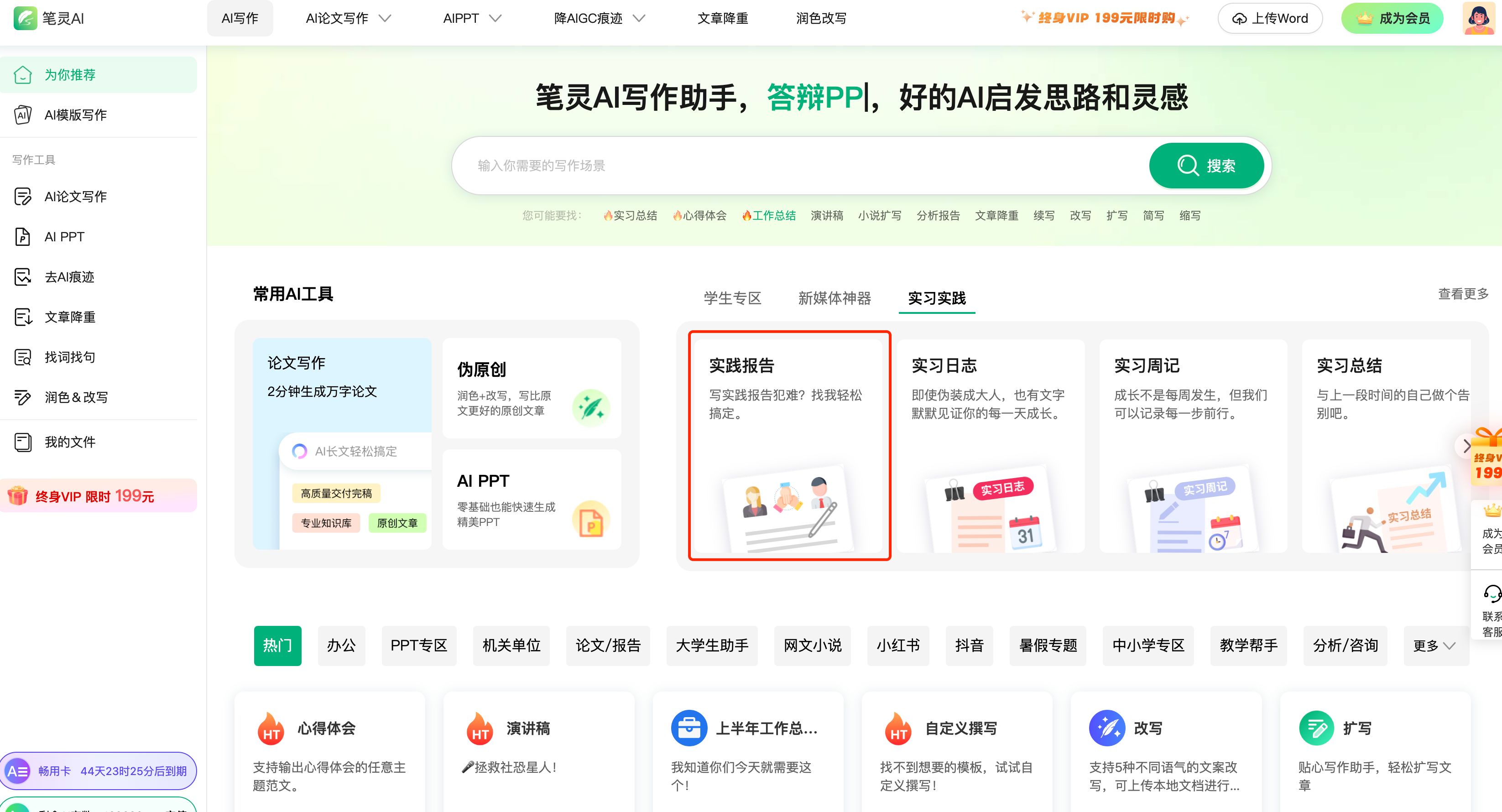Click the user avatar at top right
Screen dimensions: 1502x812
click(1478, 18)
